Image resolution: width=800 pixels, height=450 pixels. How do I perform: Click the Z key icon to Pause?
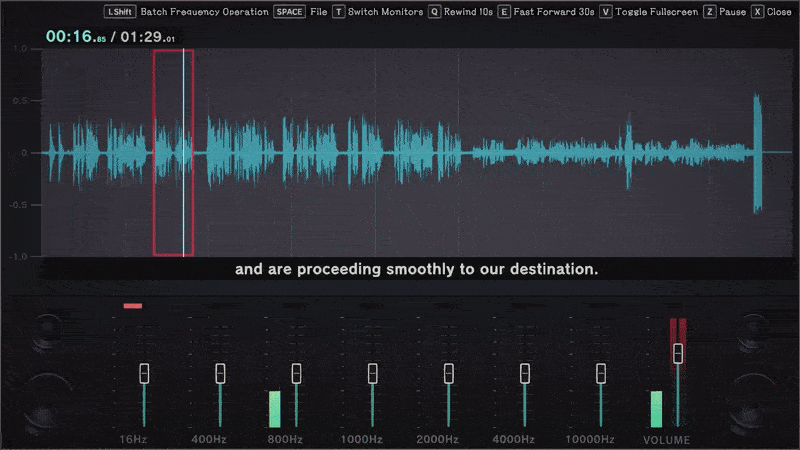pos(710,12)
